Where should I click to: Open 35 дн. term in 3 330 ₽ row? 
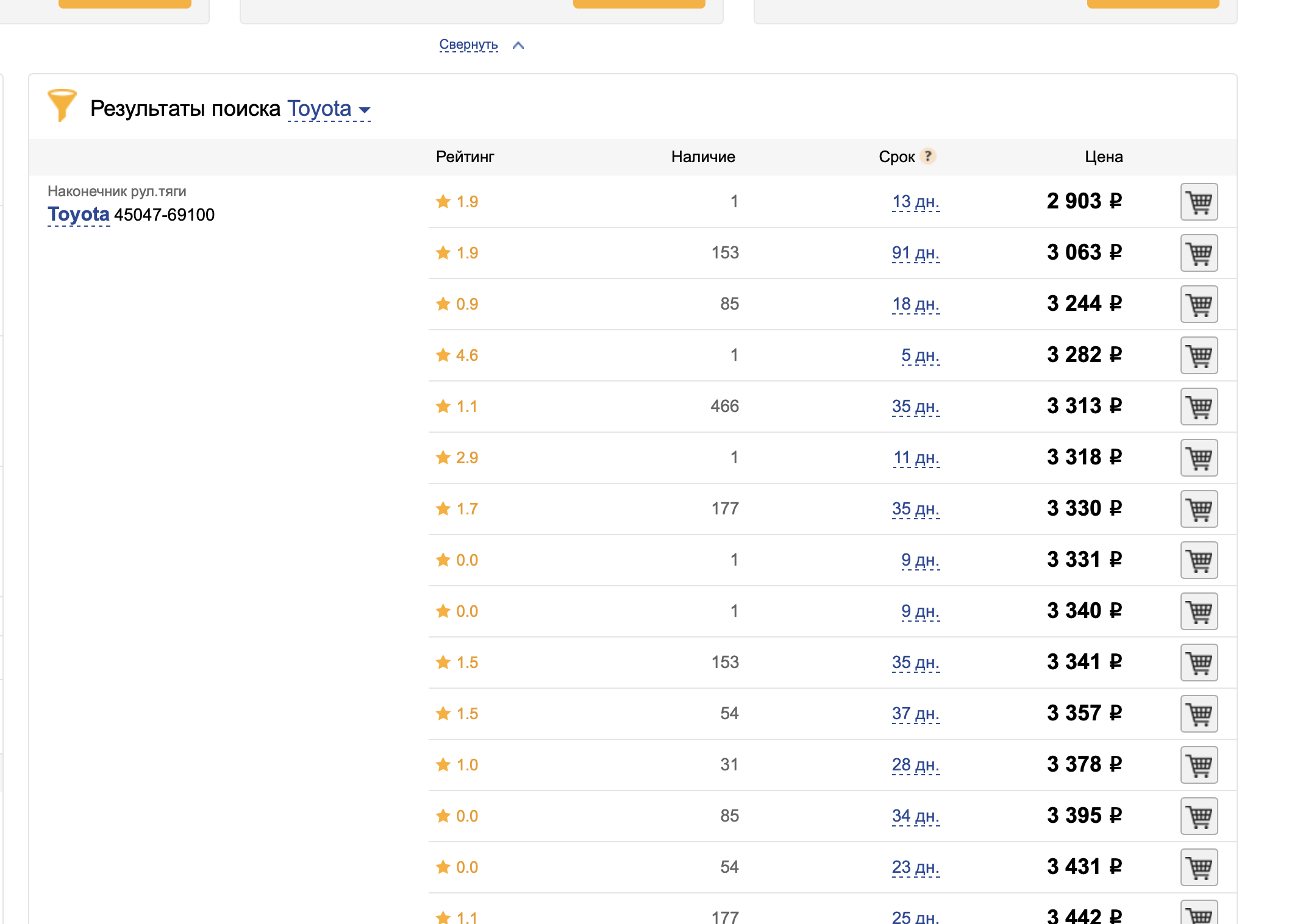(916, 509)
